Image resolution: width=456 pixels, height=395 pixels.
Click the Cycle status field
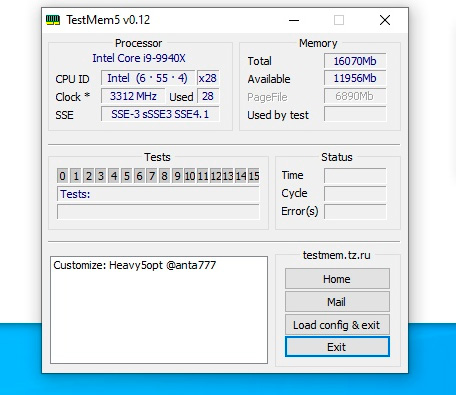click(355, 193)
